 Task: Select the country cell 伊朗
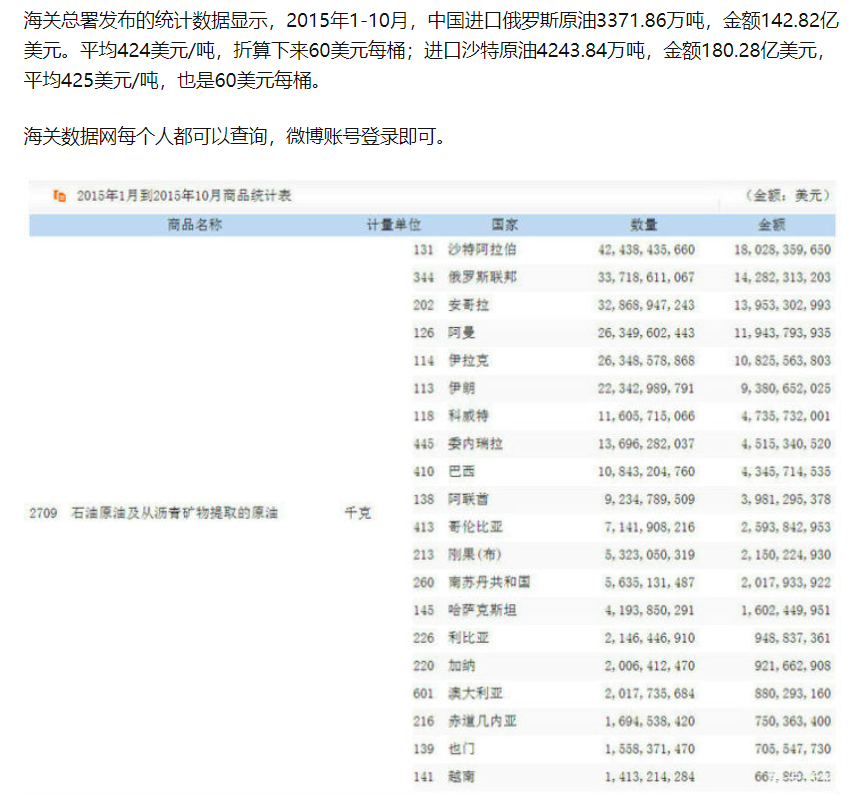pyautogui.click(x=462, y=388)
